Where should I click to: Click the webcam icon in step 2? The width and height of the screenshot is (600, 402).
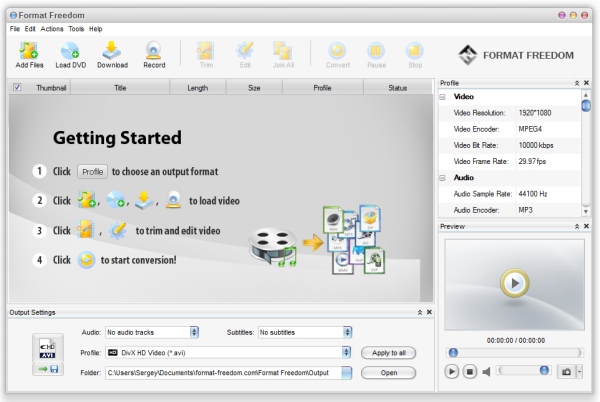tap(174, 199)
